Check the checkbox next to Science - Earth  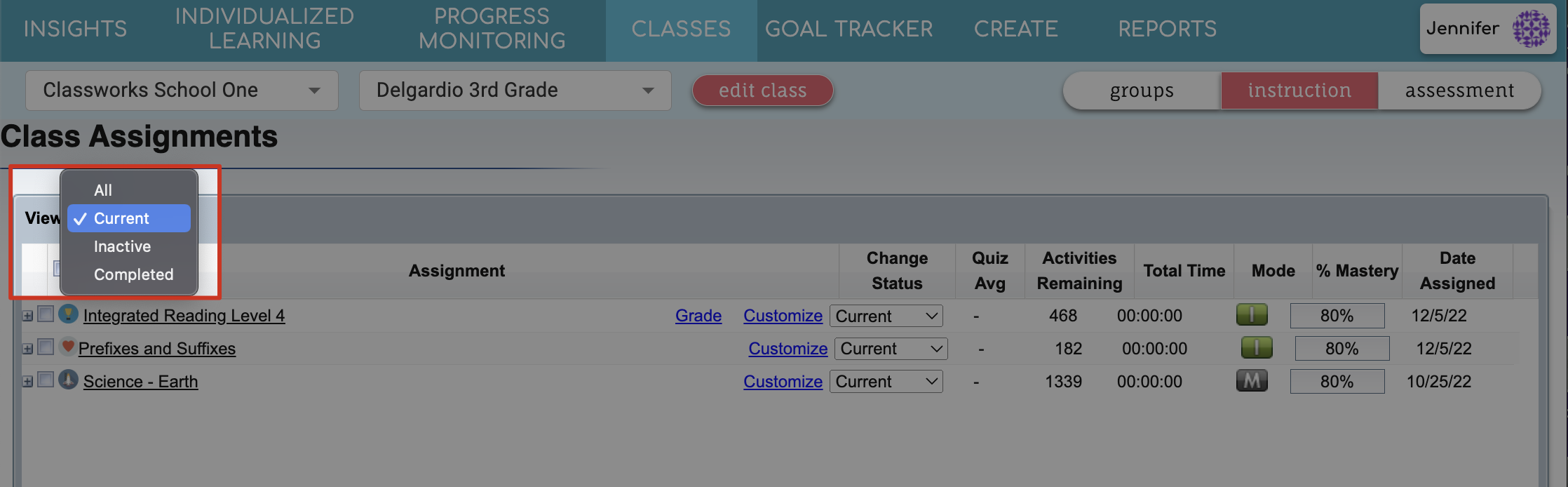tap(46, 380)
